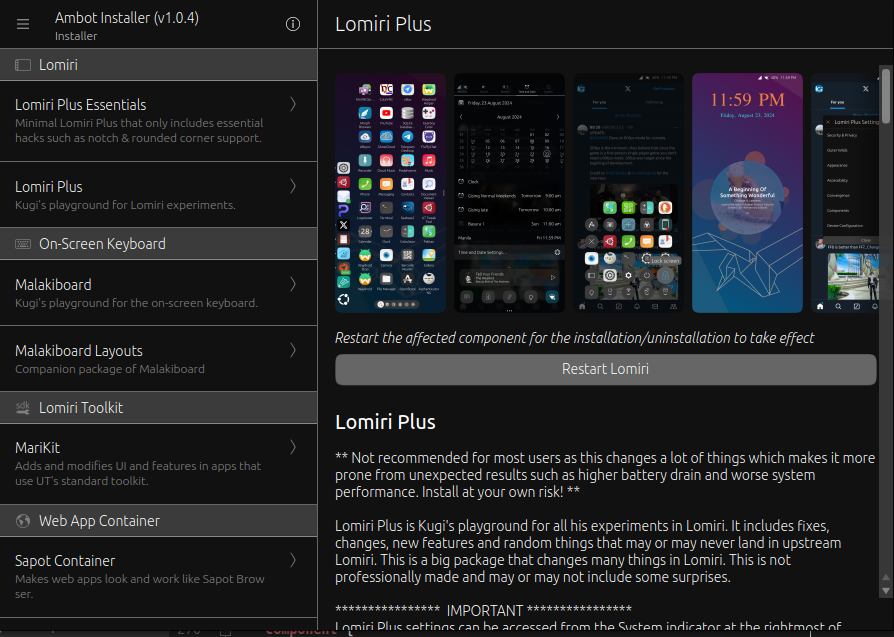Click the "Not recommended for most users" warning paragraph
Image resolution: width=894 pixels, height=637 pixels.
(605, 474)
